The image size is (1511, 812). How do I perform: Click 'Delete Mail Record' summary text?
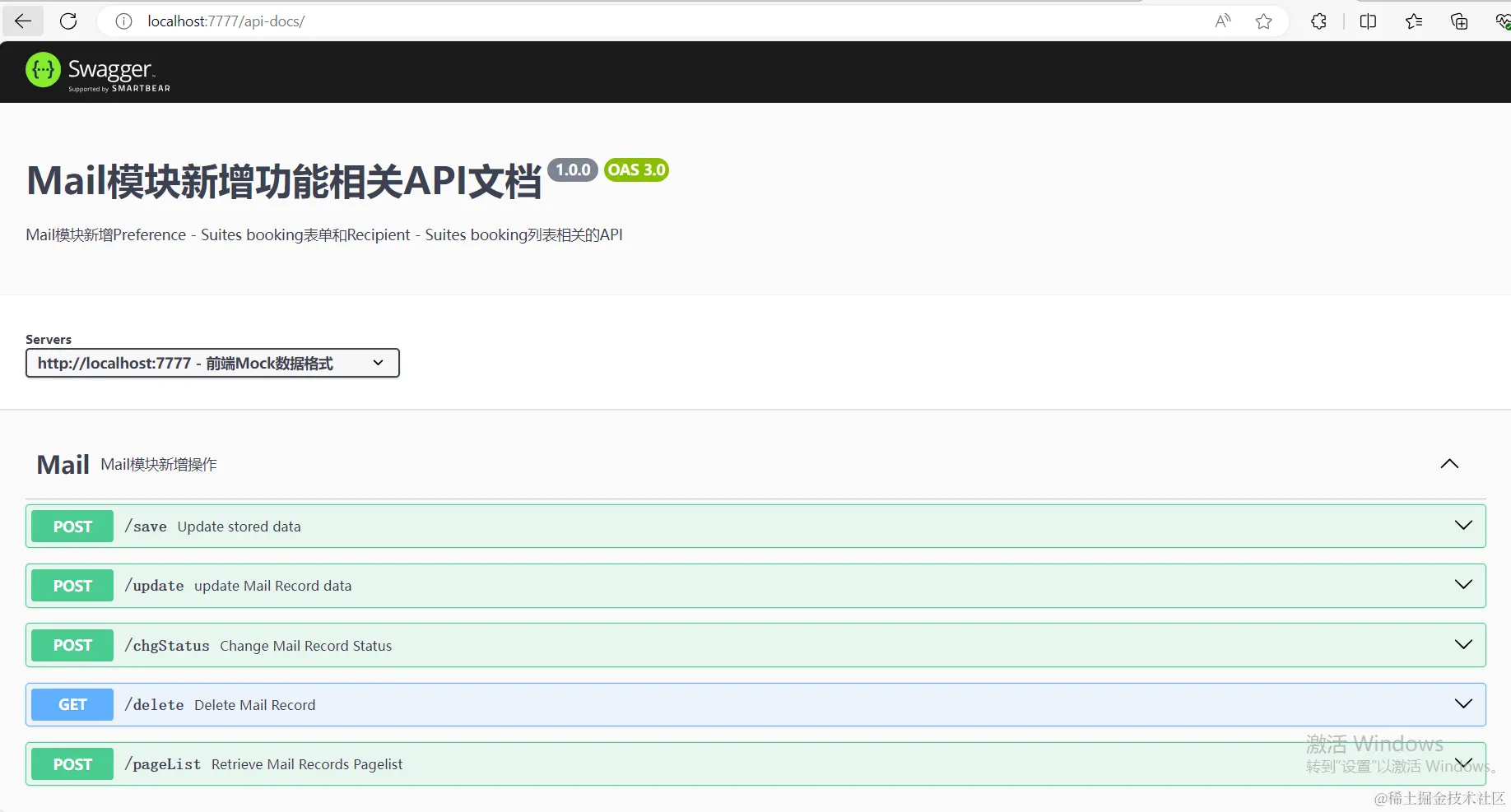point(255,705)
